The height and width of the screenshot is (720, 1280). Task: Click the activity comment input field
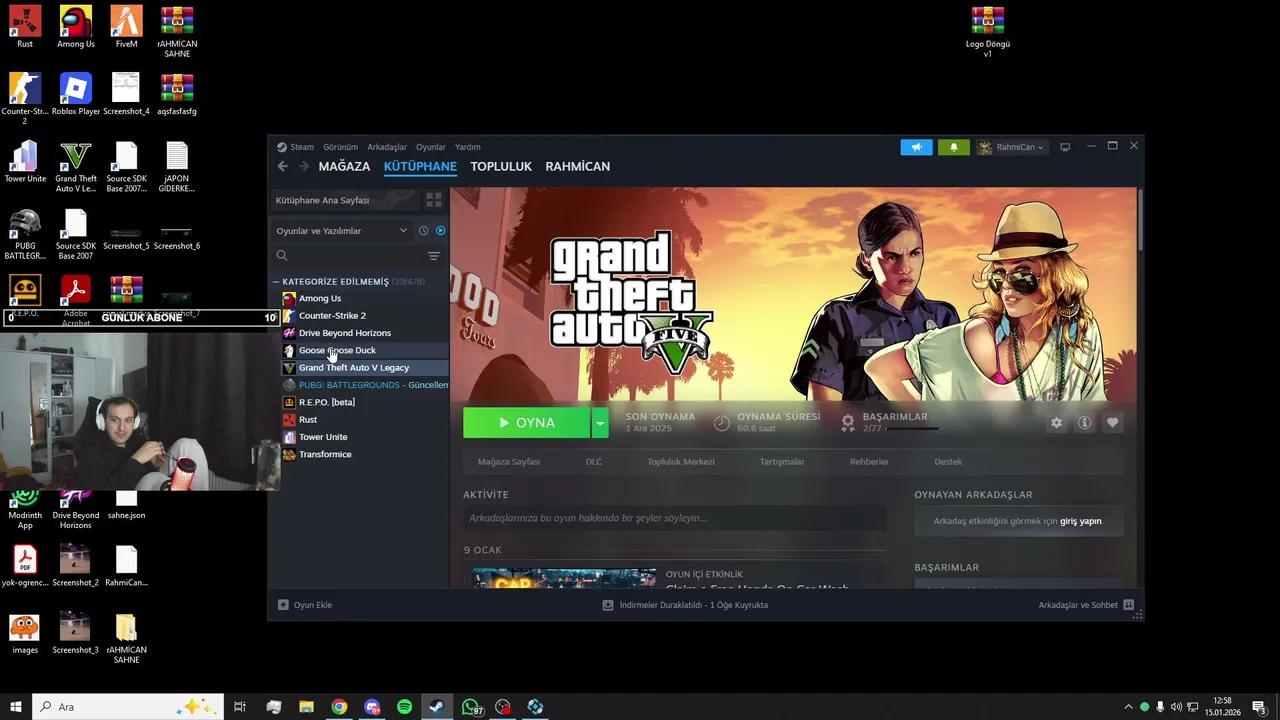[674, 518]
